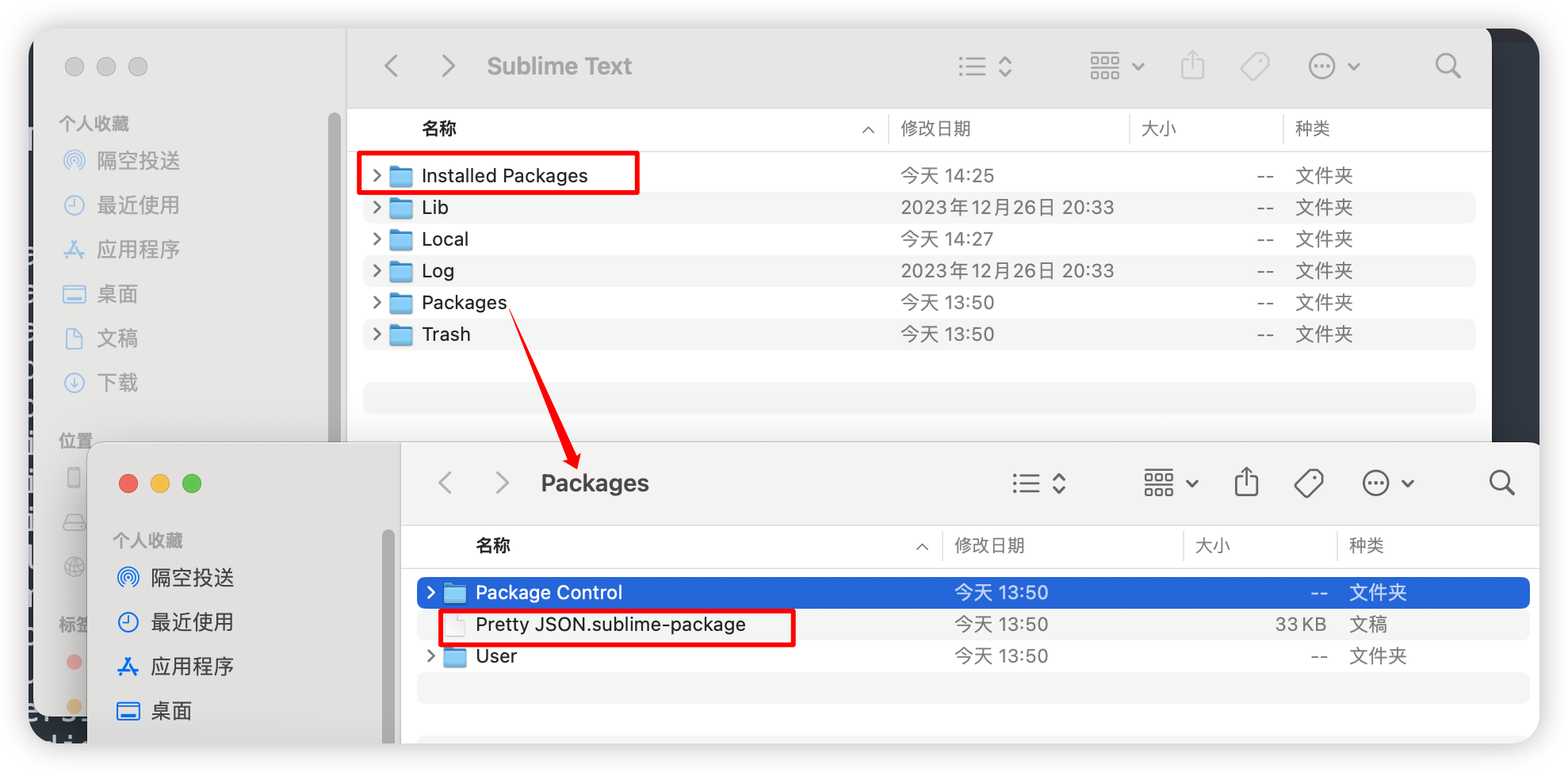Go back in the Sublime Text window

tap(391, 66)
